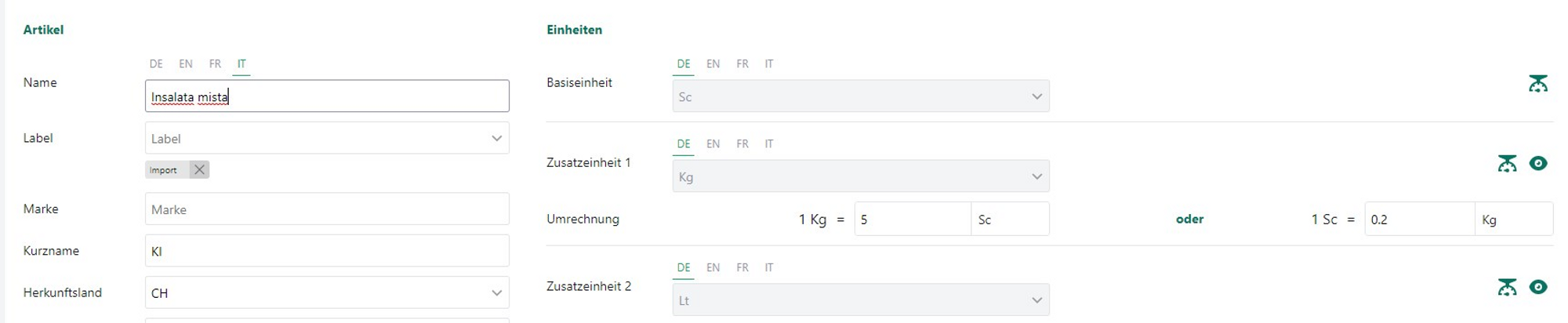Select FR language tab for Name
Viewport: 1568px width, 323px height.
point(215,64)
